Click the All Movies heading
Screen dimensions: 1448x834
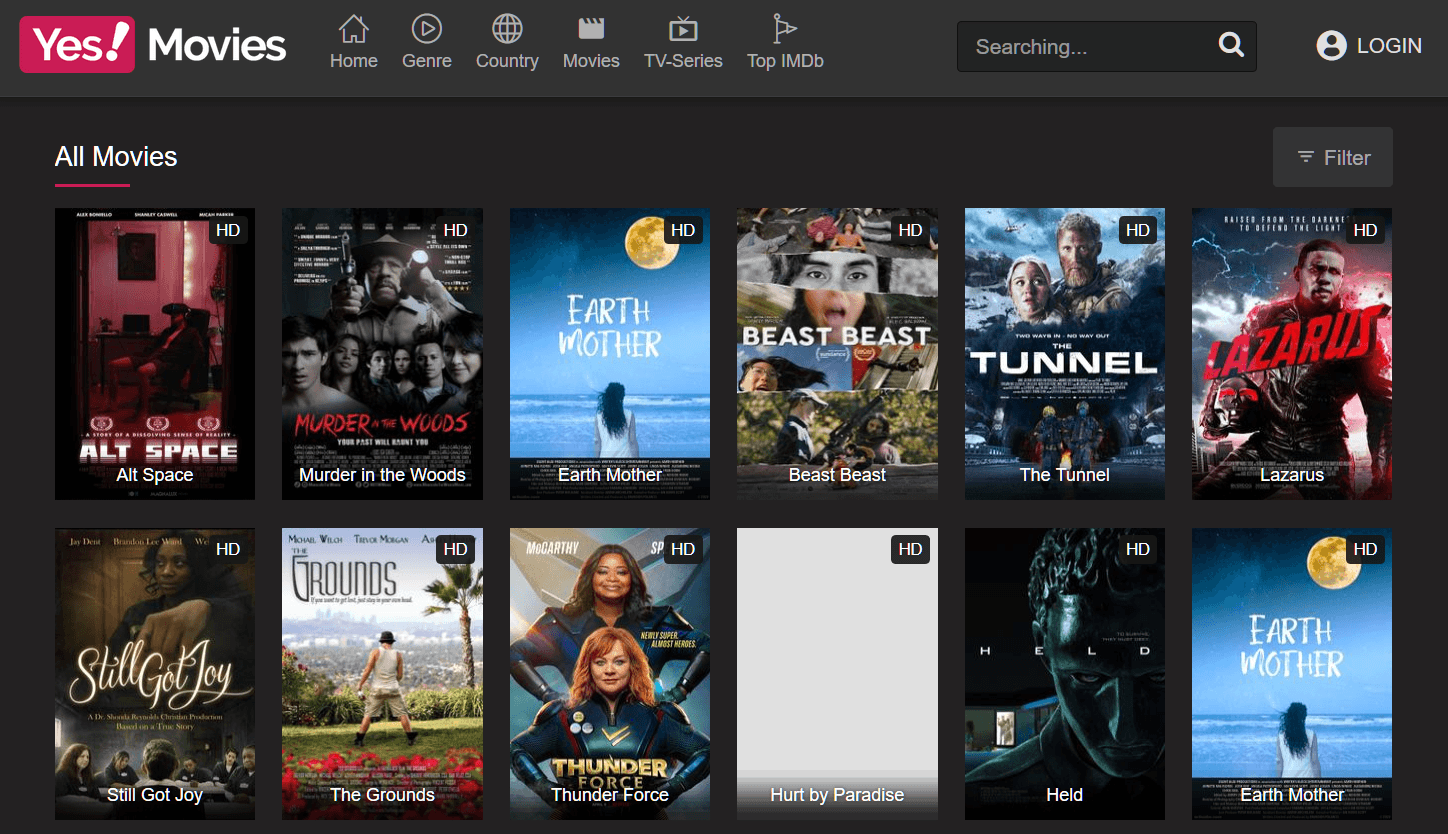click(116, 157)
